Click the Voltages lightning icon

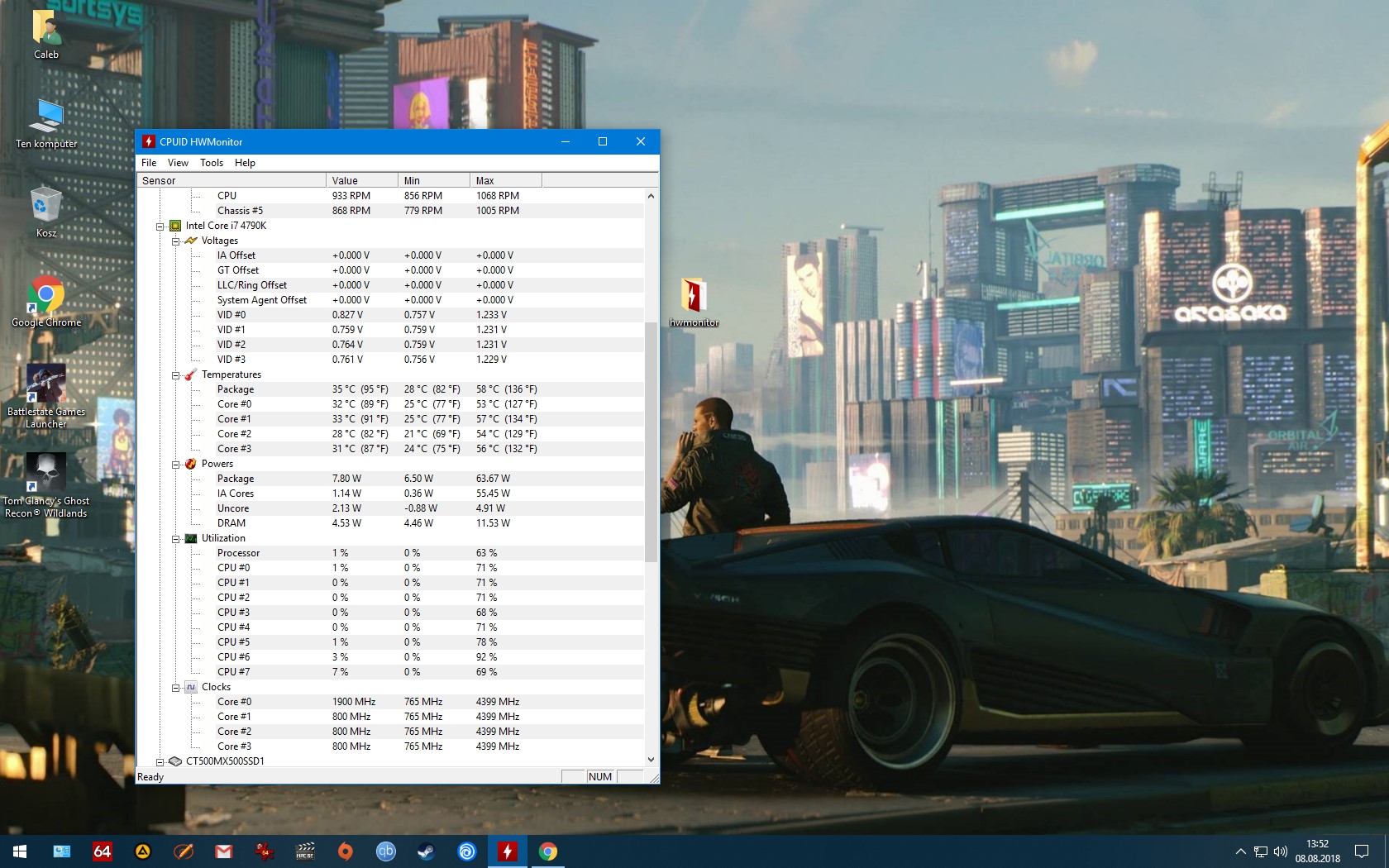click(x=191, y=241)
